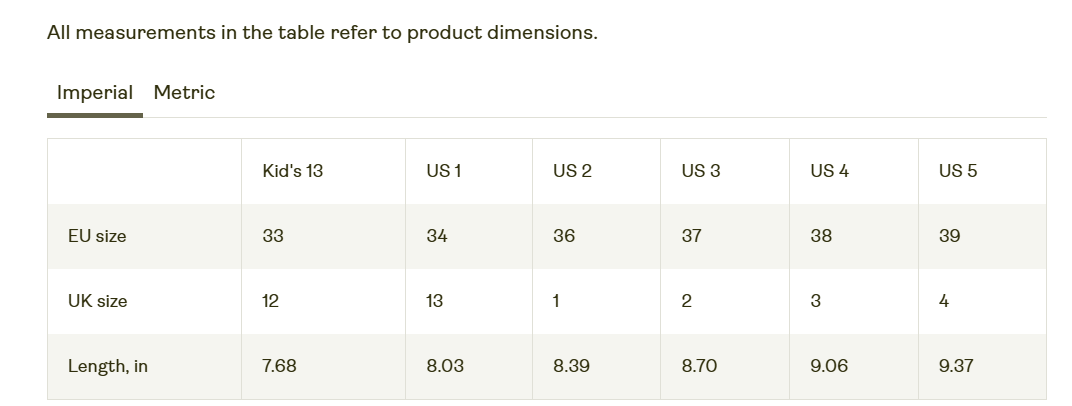
Task: Click the 8.39 length value
Action: click(x=571, y=366)
